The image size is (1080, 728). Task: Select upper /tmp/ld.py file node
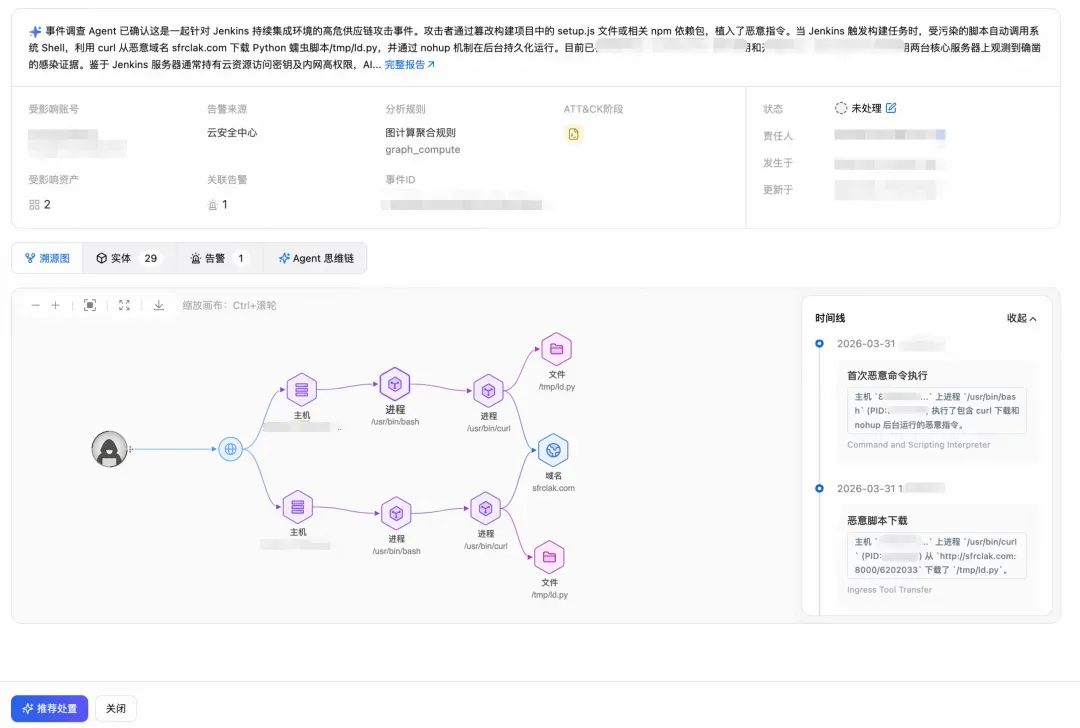pos(557,349)
